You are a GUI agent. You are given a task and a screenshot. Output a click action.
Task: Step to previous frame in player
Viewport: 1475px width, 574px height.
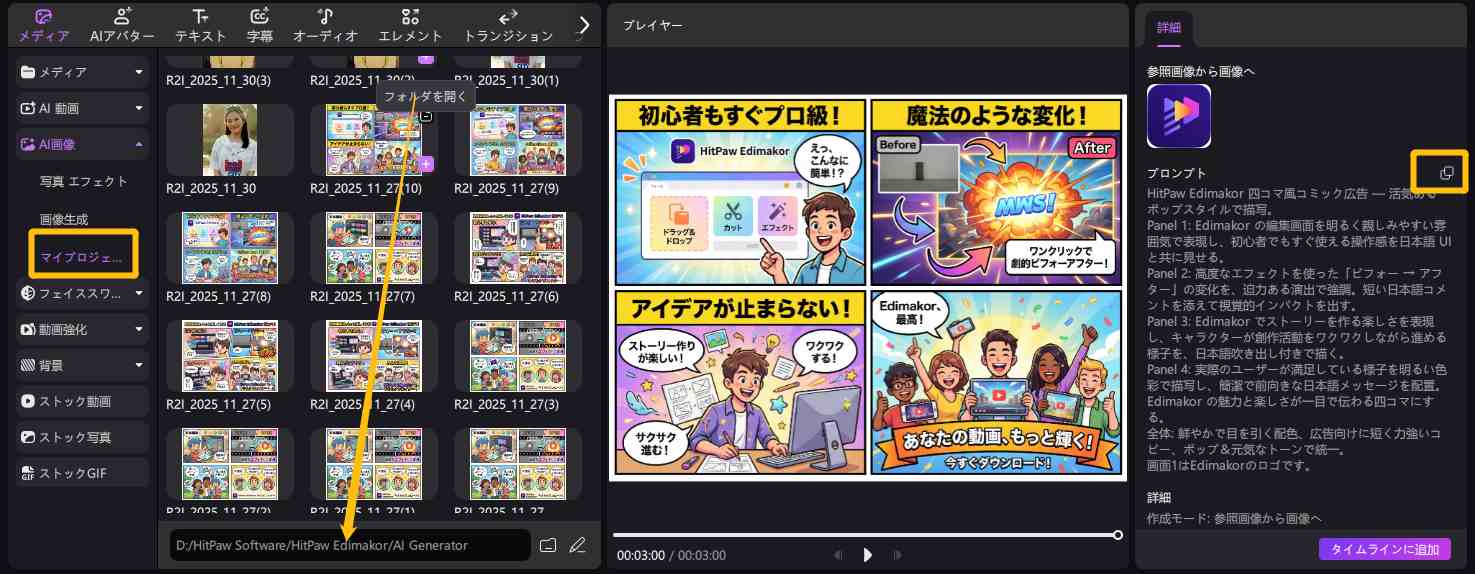pyautogui.click(x=837, y=555)
